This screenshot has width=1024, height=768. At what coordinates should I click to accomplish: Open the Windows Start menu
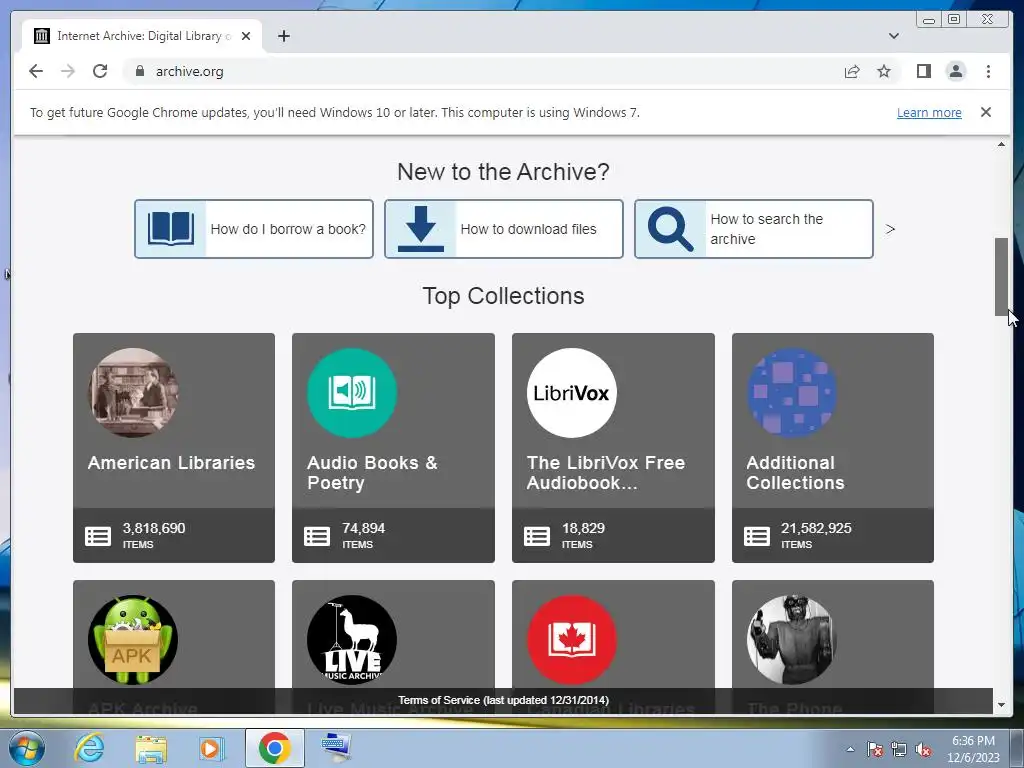[27, 748]
